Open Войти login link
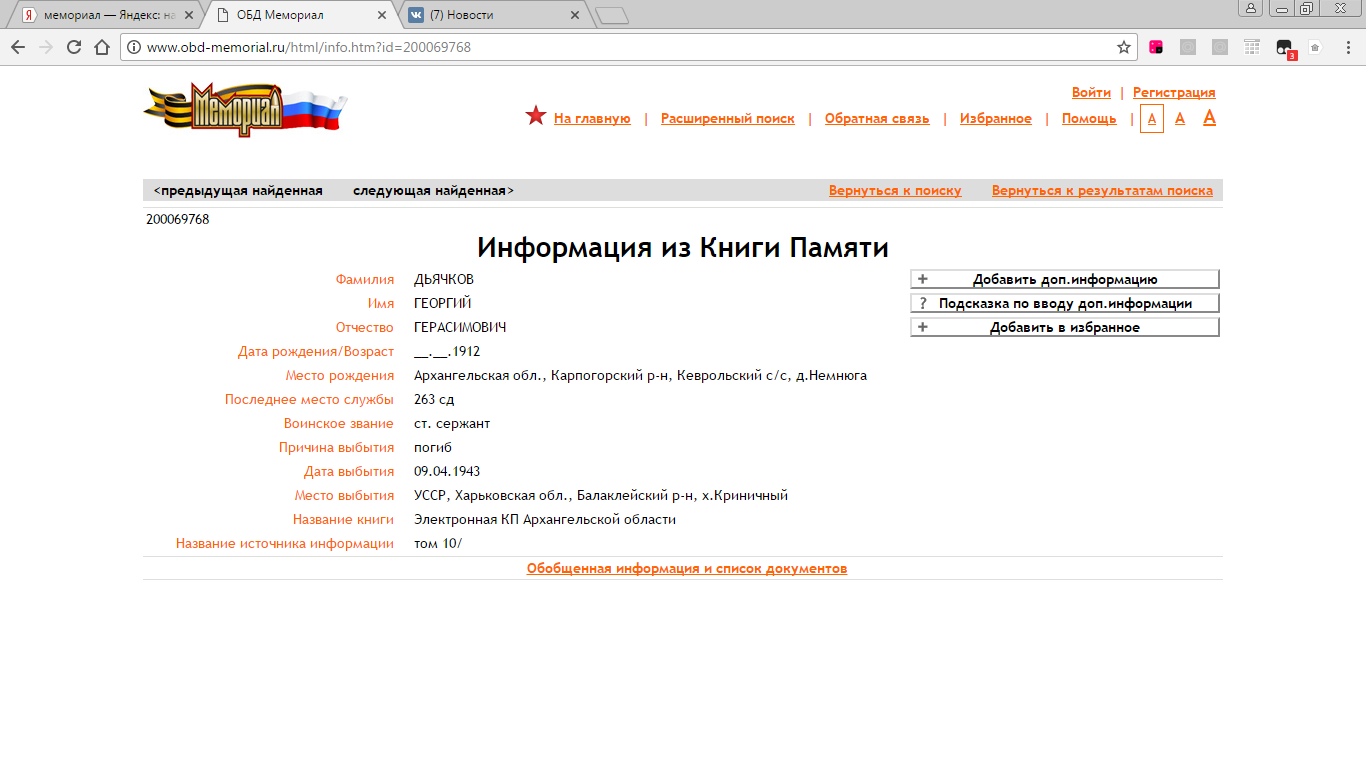 tap(1091, 92)
